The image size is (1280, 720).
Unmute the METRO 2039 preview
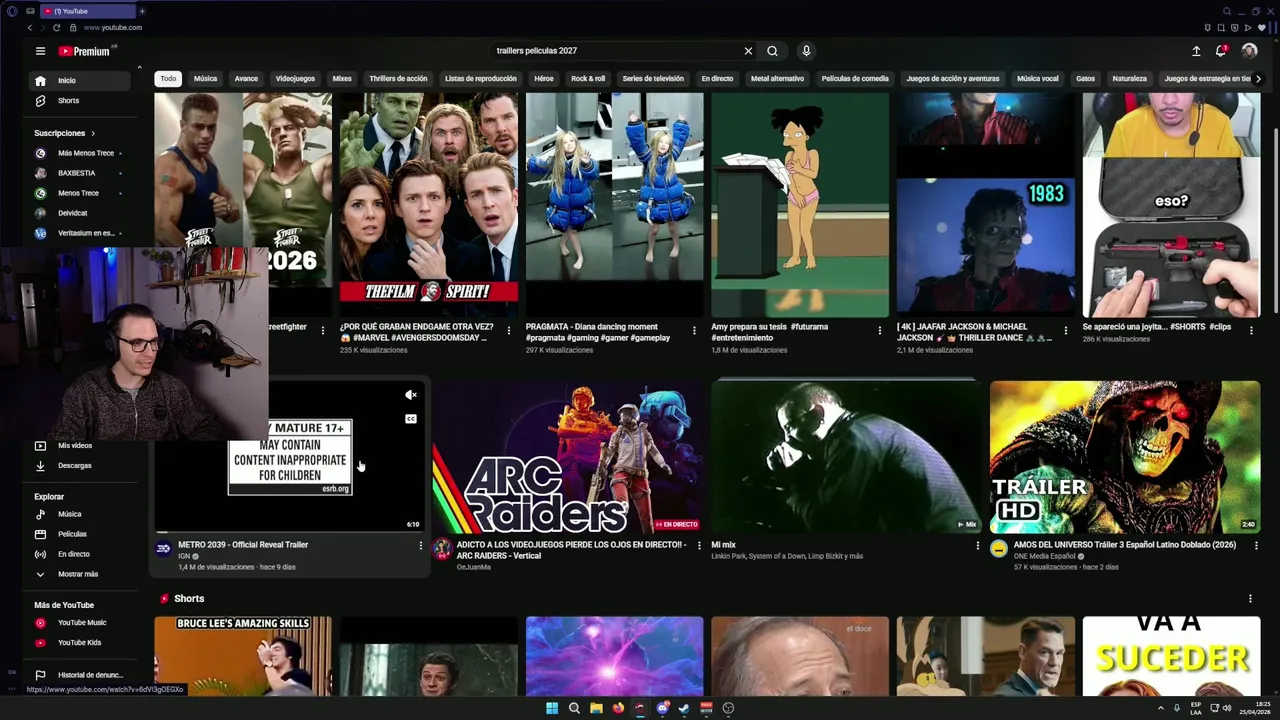pyautogui.click(x=411, y=395)
